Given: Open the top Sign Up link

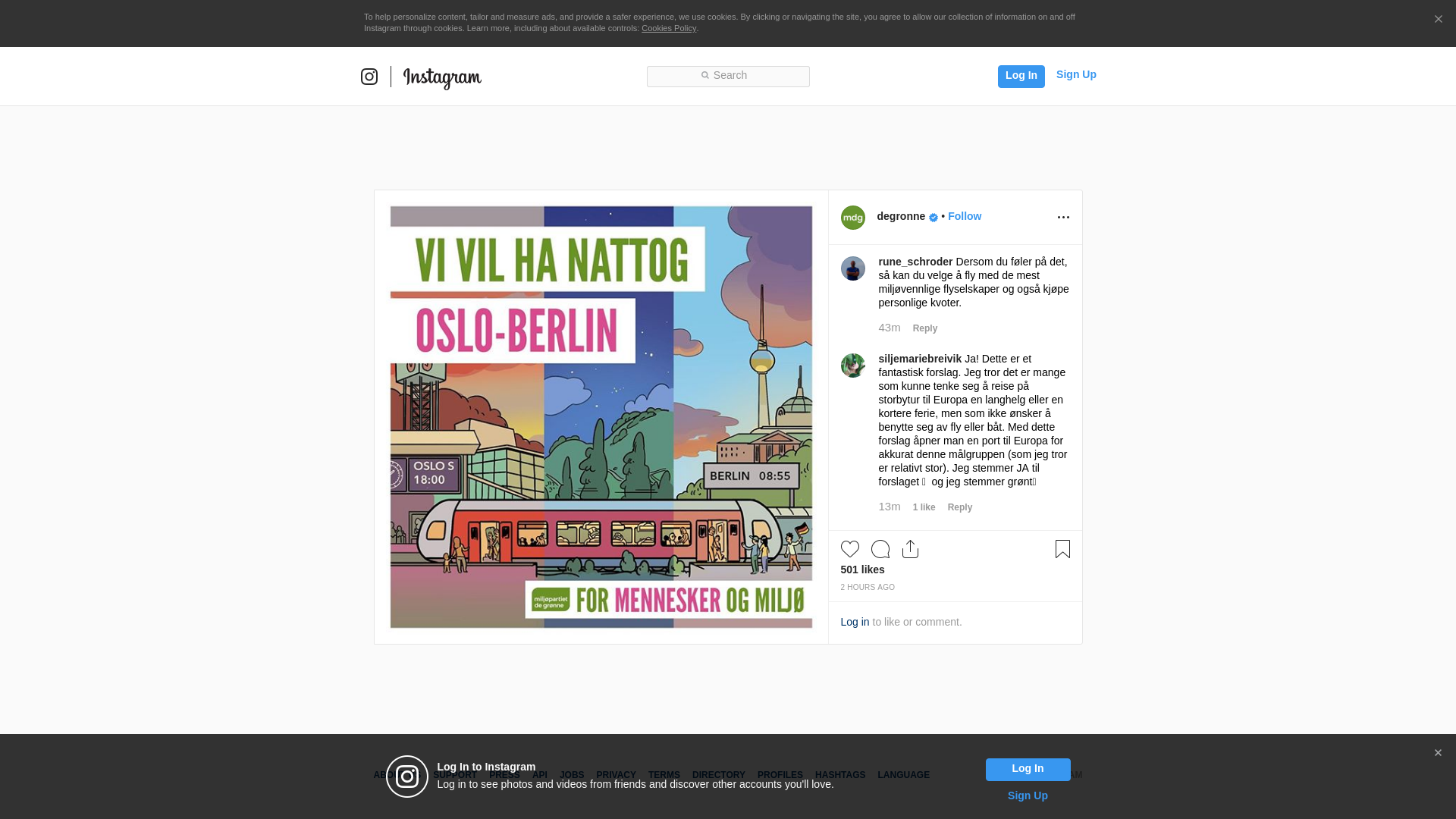Looking at the screenshot, I should (1076, 74).
